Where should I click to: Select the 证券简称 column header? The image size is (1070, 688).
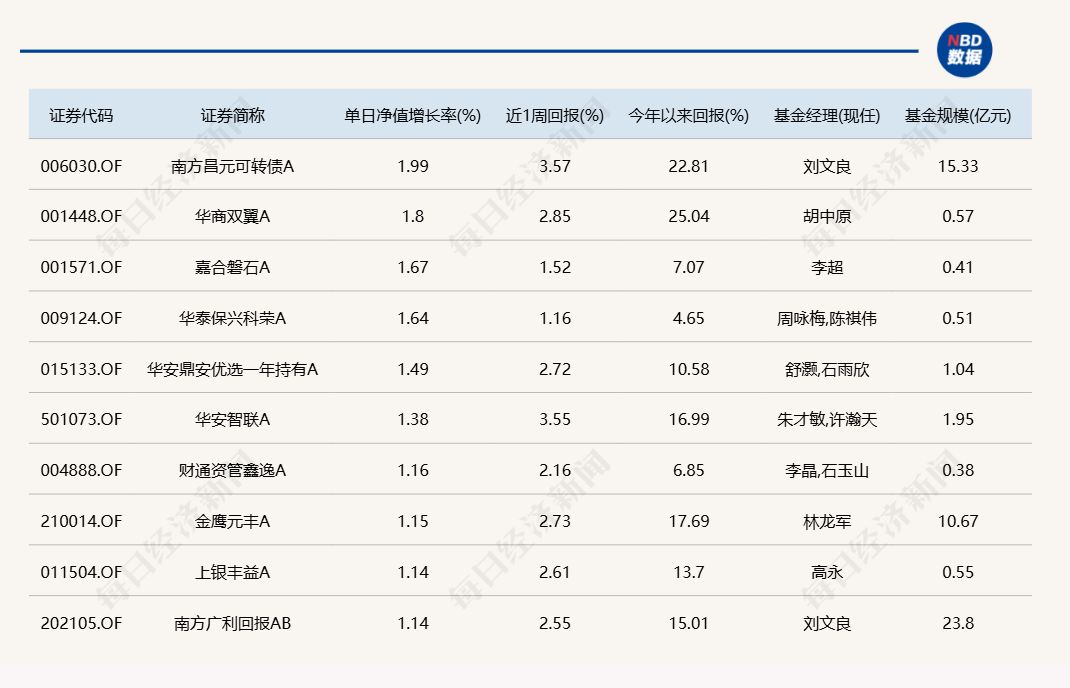(232, 115)
